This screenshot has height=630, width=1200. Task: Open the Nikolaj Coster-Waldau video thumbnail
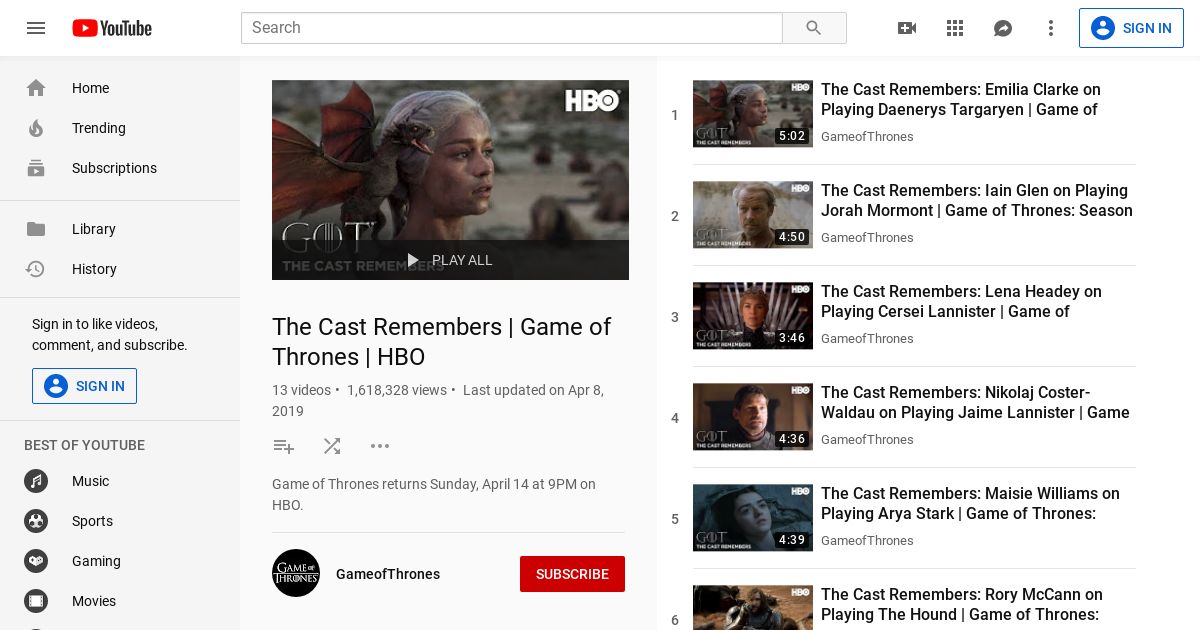pos(753,417)
